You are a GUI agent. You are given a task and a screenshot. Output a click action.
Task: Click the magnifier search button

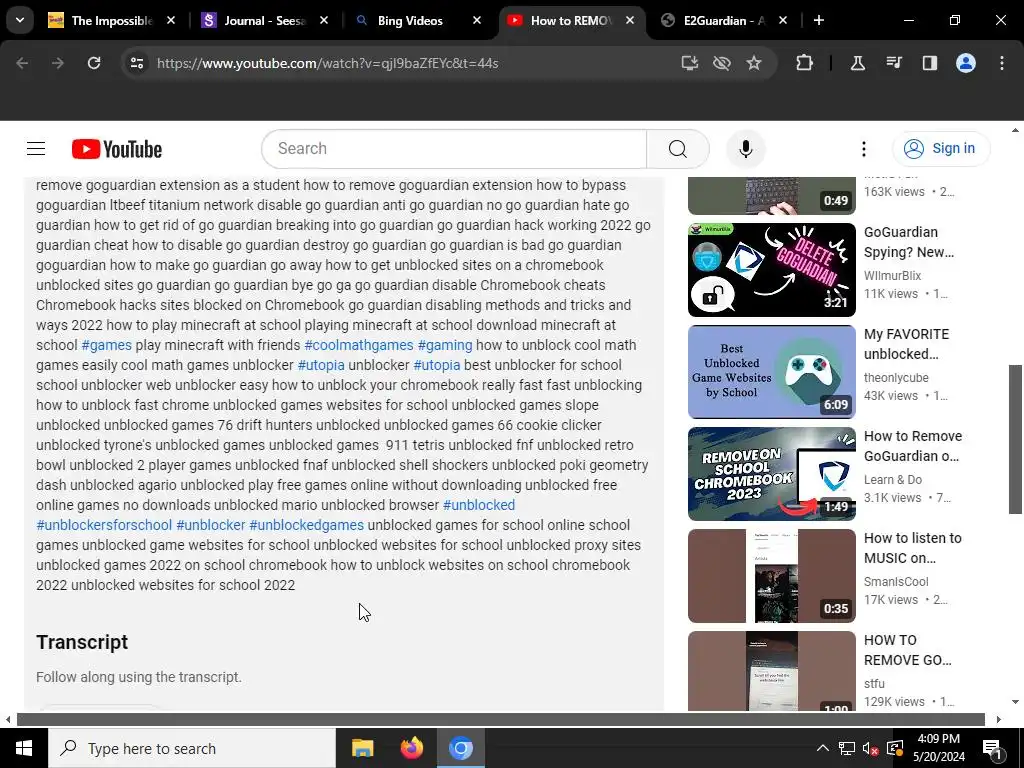tap(678, 149)
